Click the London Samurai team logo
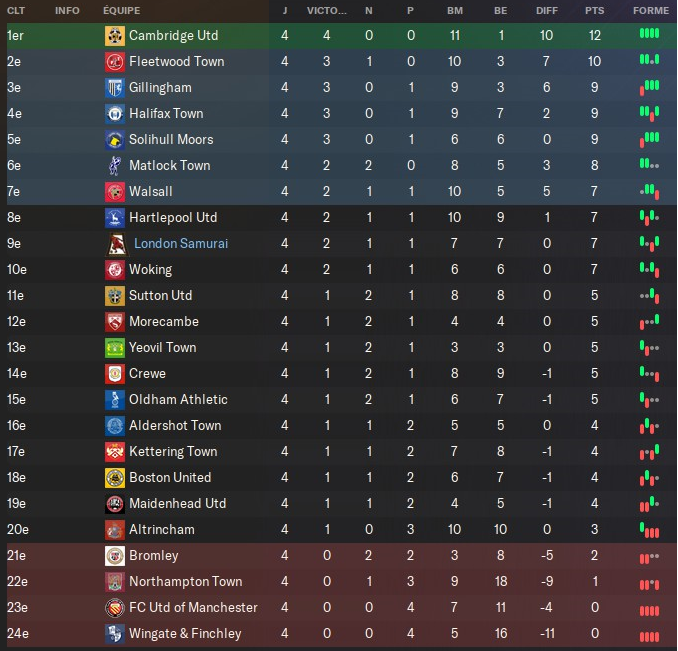Screen dimensions: 678x651 click(115, 244)
